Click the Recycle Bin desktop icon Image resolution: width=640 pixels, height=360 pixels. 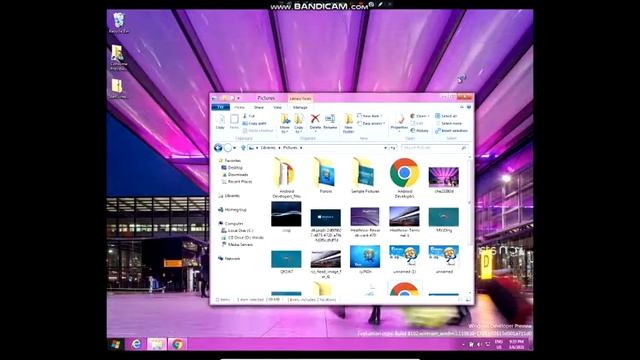click(x=118, y=23)
